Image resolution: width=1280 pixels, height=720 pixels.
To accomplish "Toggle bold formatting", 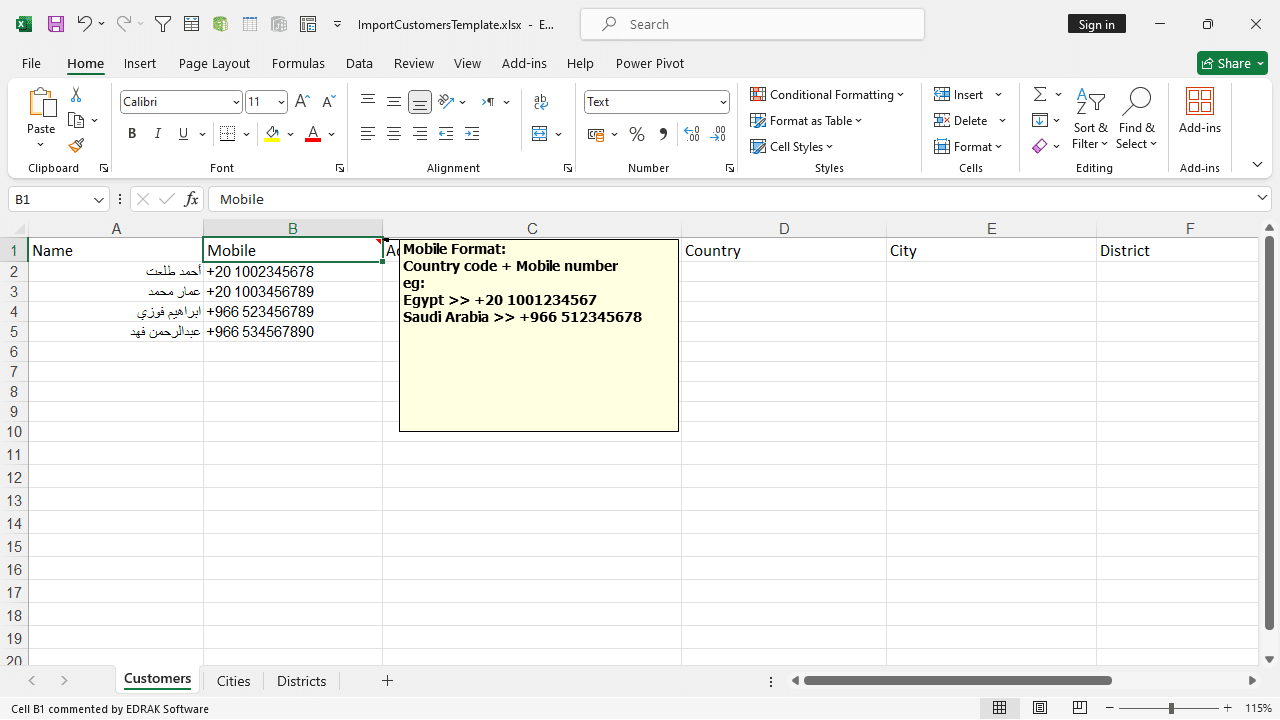I will [x=132, y=134].
